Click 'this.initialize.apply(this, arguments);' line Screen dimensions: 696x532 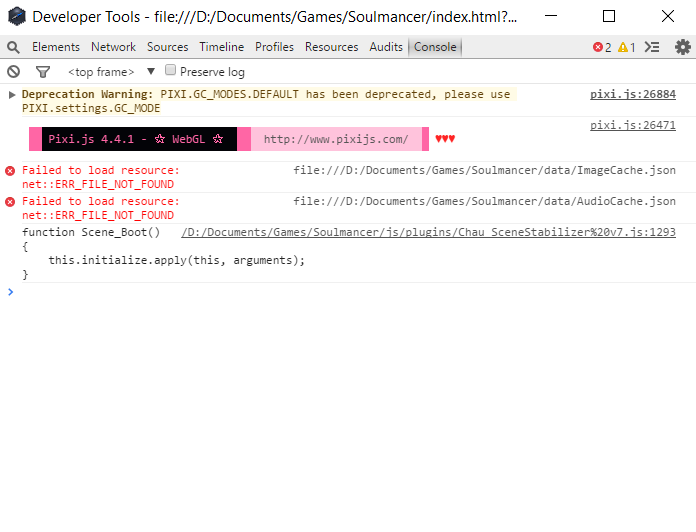tap(177, 260)
